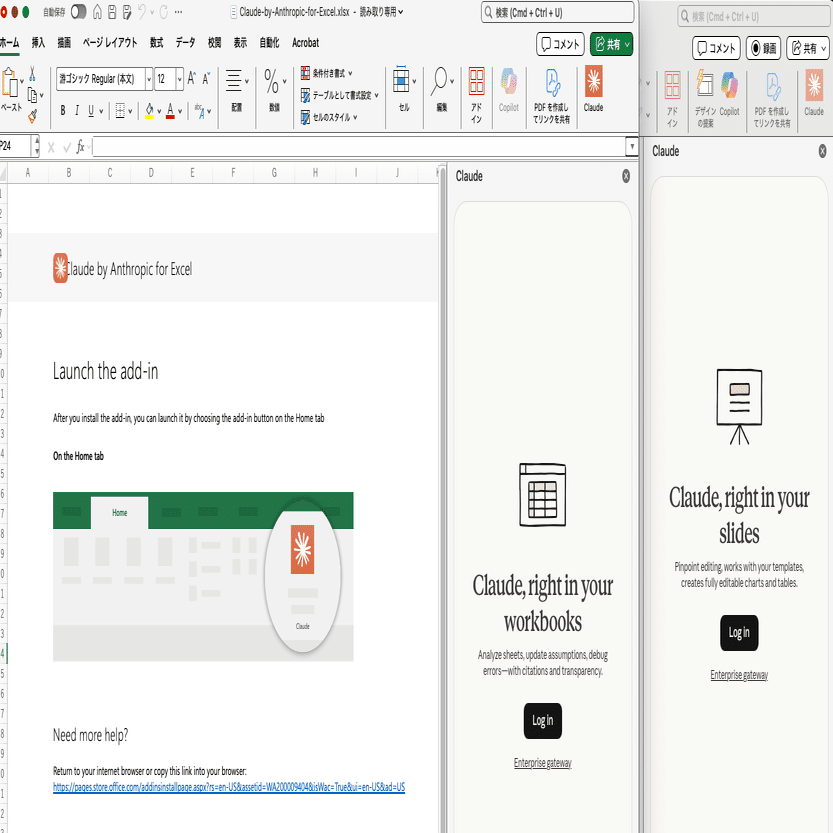Switch to the 挿入 tab
Viewport: 833px width, 833px height.
click(x=38, y=42)
